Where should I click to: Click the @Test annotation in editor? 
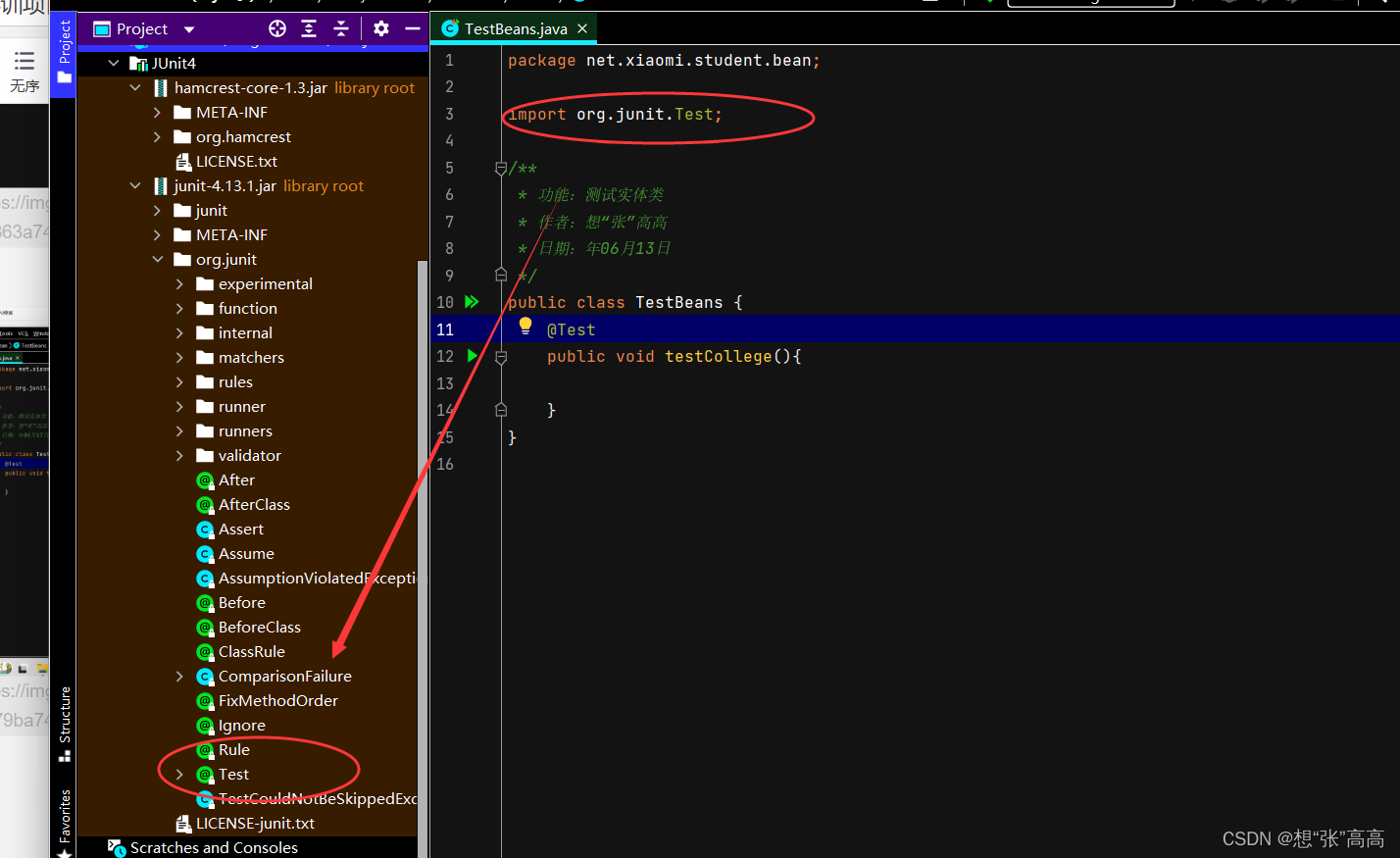[571, 329]
